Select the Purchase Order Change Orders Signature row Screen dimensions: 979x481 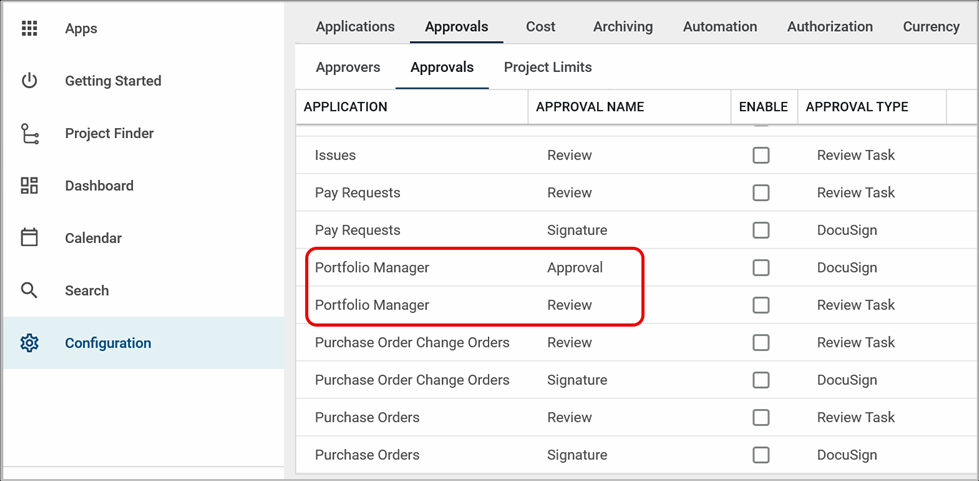[x=412, y=380]
